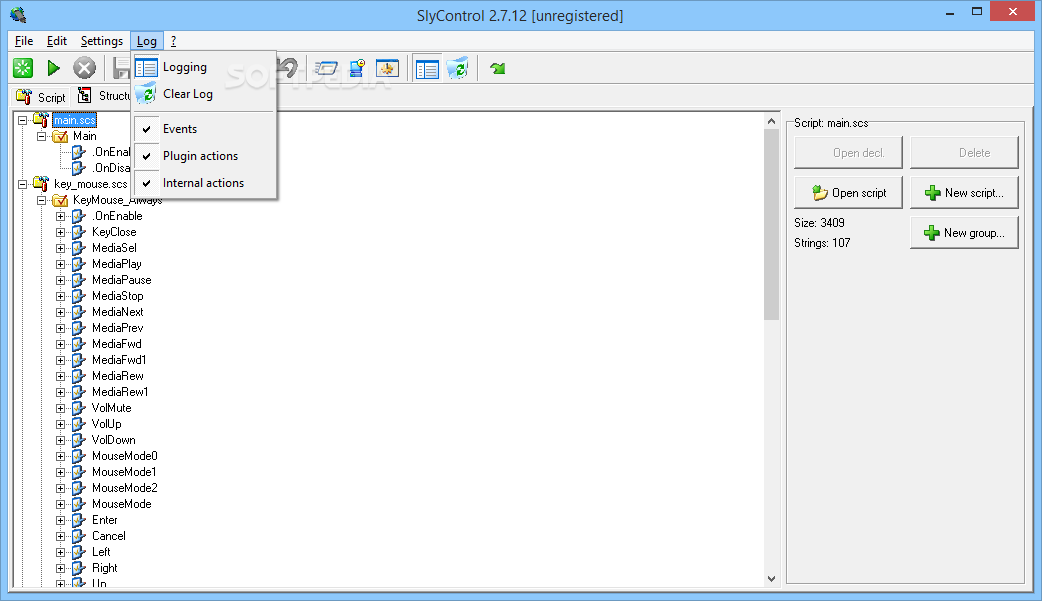The image size is (1042, 601).
Task: Switch to the Script tab
Action: [x=41, y=97]
